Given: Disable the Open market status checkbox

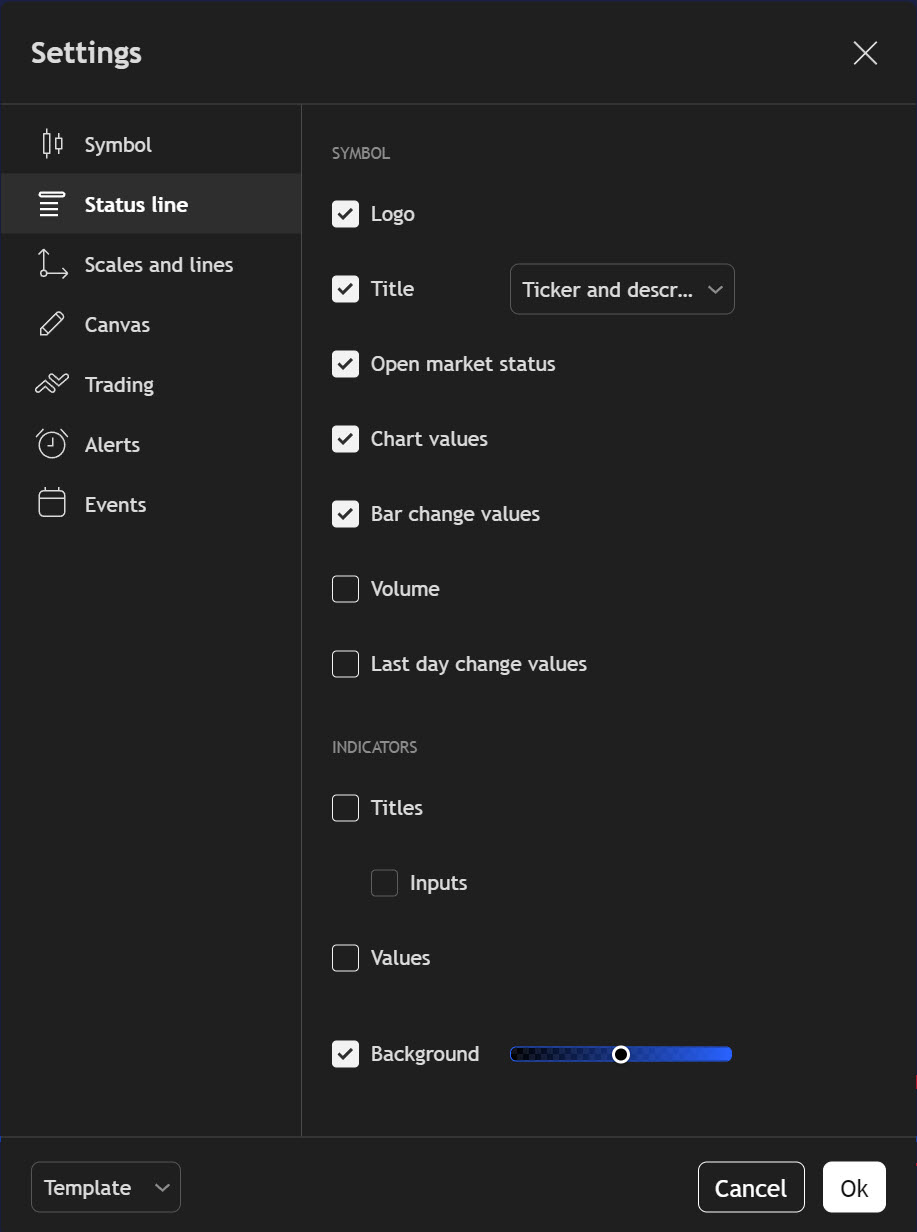Looking at the screenshot, I should [x=345, y=364].
